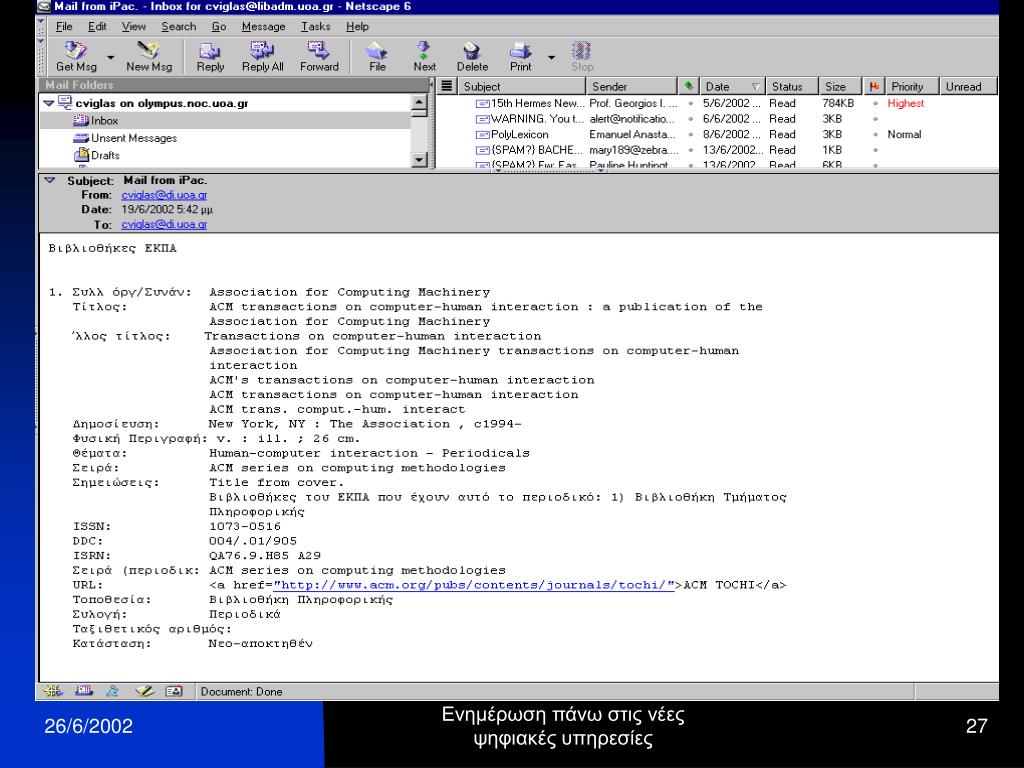Open the Help menu
Screen dimensions: 1024x768
(x=357, y=26)
